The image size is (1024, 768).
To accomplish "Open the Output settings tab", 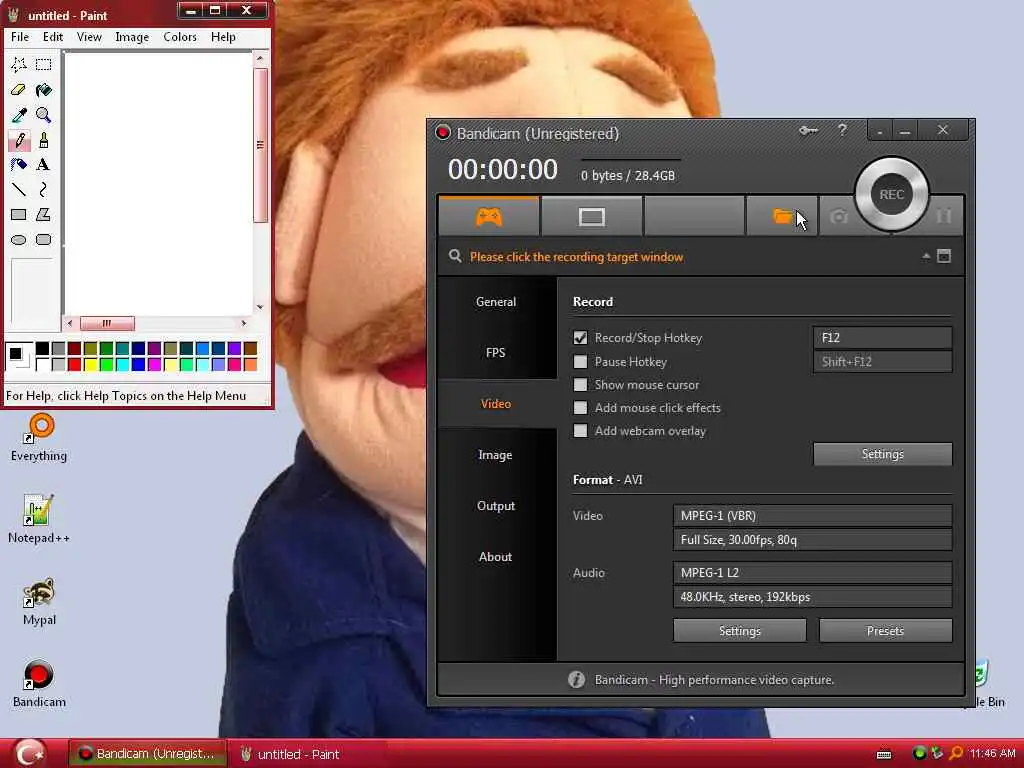I will point(496,505).
